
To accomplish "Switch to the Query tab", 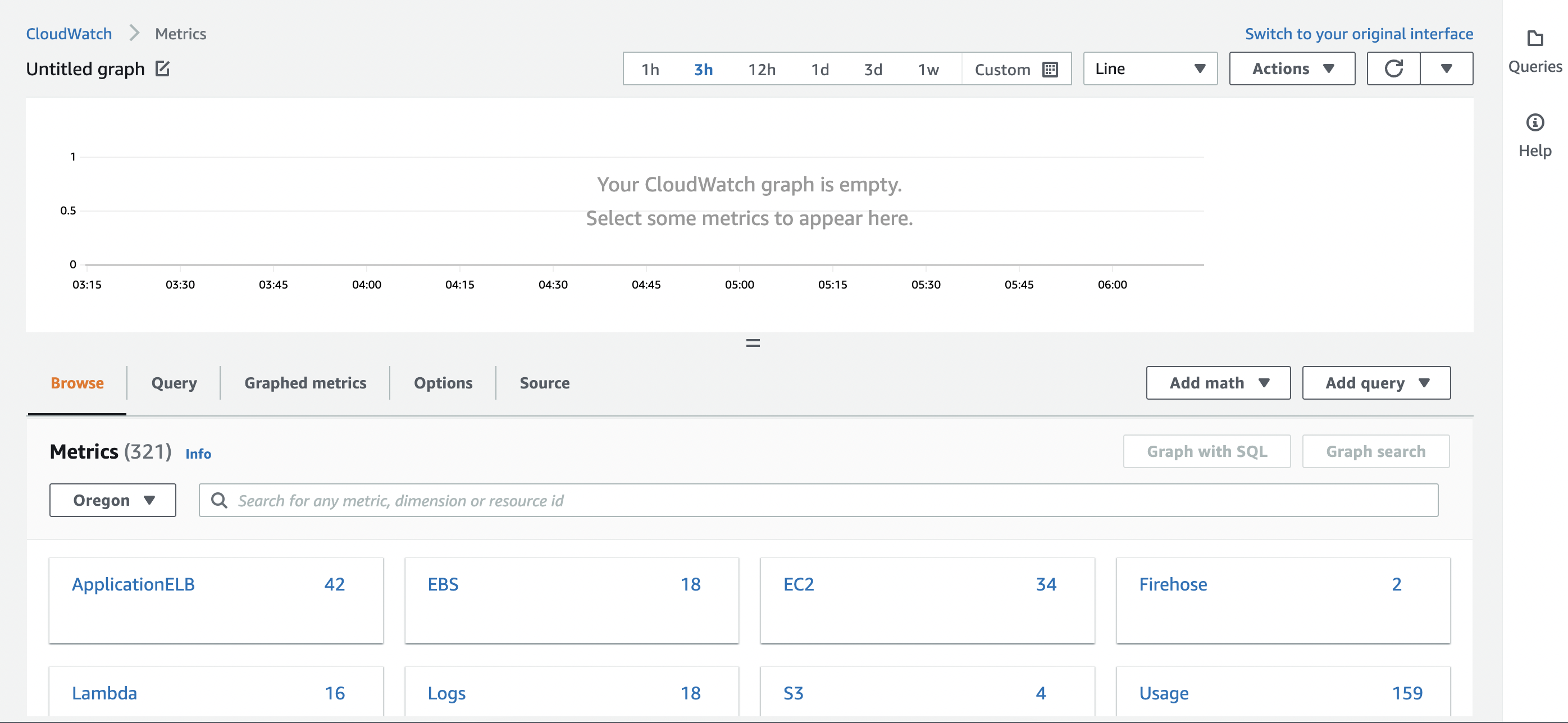I will point(174,383).
